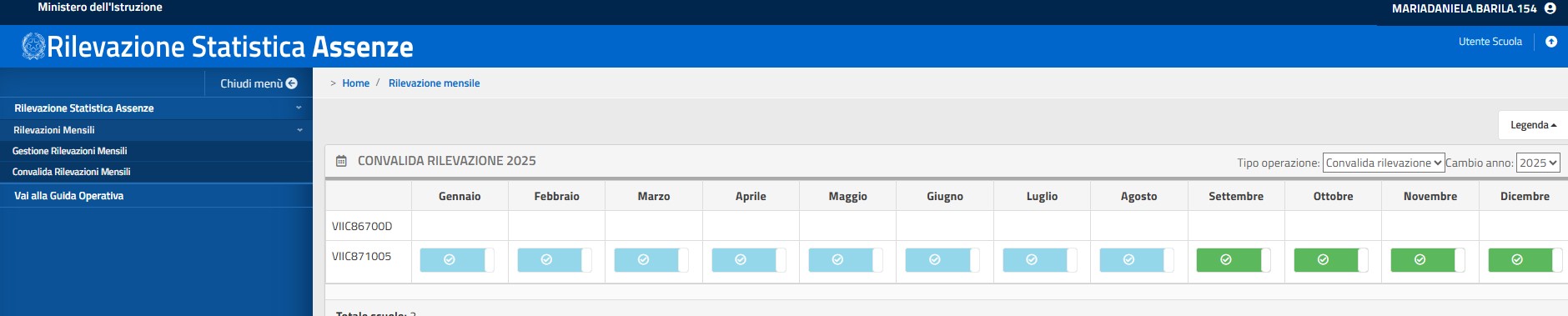This screenshot has width=1568, height=316.
Task: Expand the Legenda panel
Action: [1533, 125]
